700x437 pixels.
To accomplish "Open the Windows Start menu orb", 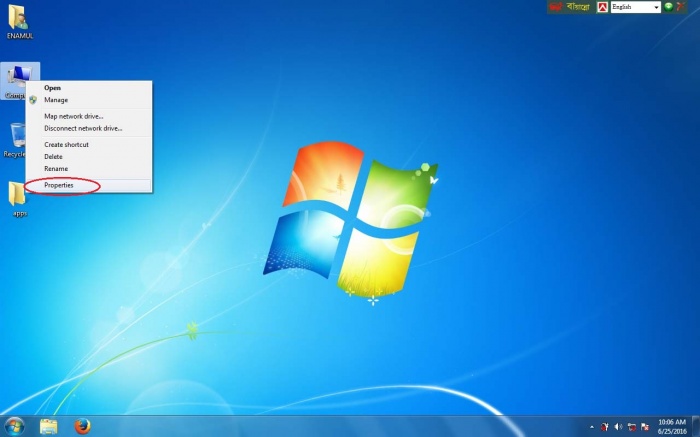I will [14, 426].
